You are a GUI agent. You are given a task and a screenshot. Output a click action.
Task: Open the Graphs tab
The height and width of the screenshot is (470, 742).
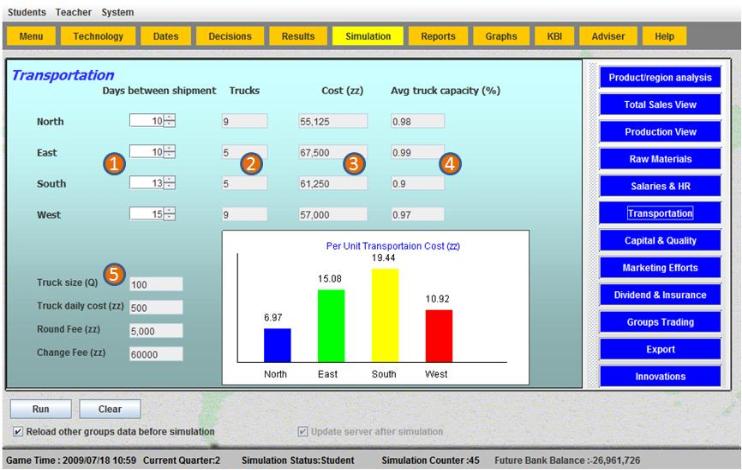501,36
